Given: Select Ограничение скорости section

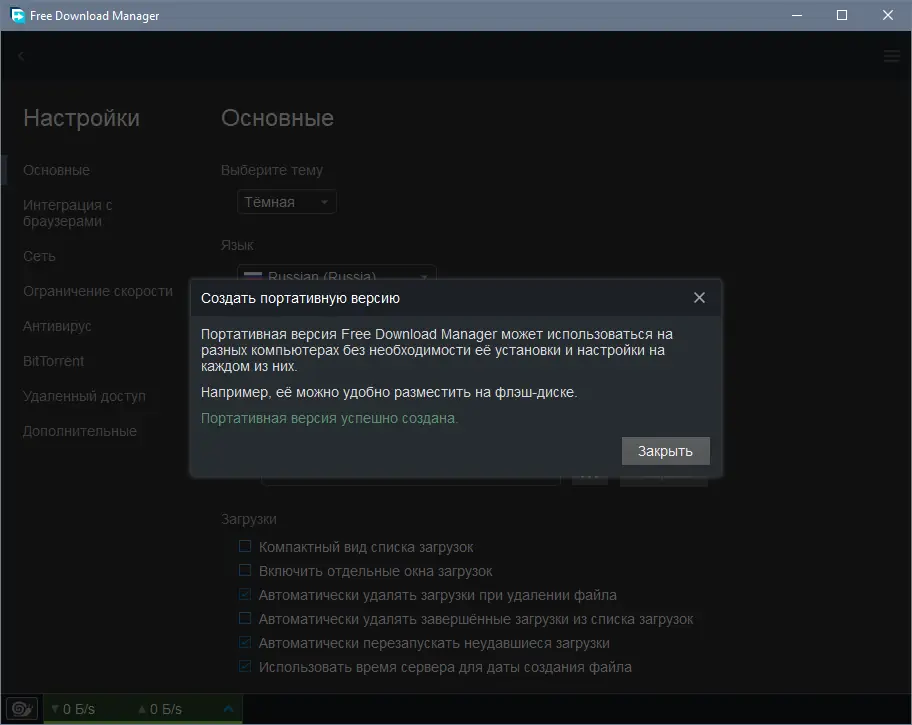Looking at the screenshot, I should [98, 291].
